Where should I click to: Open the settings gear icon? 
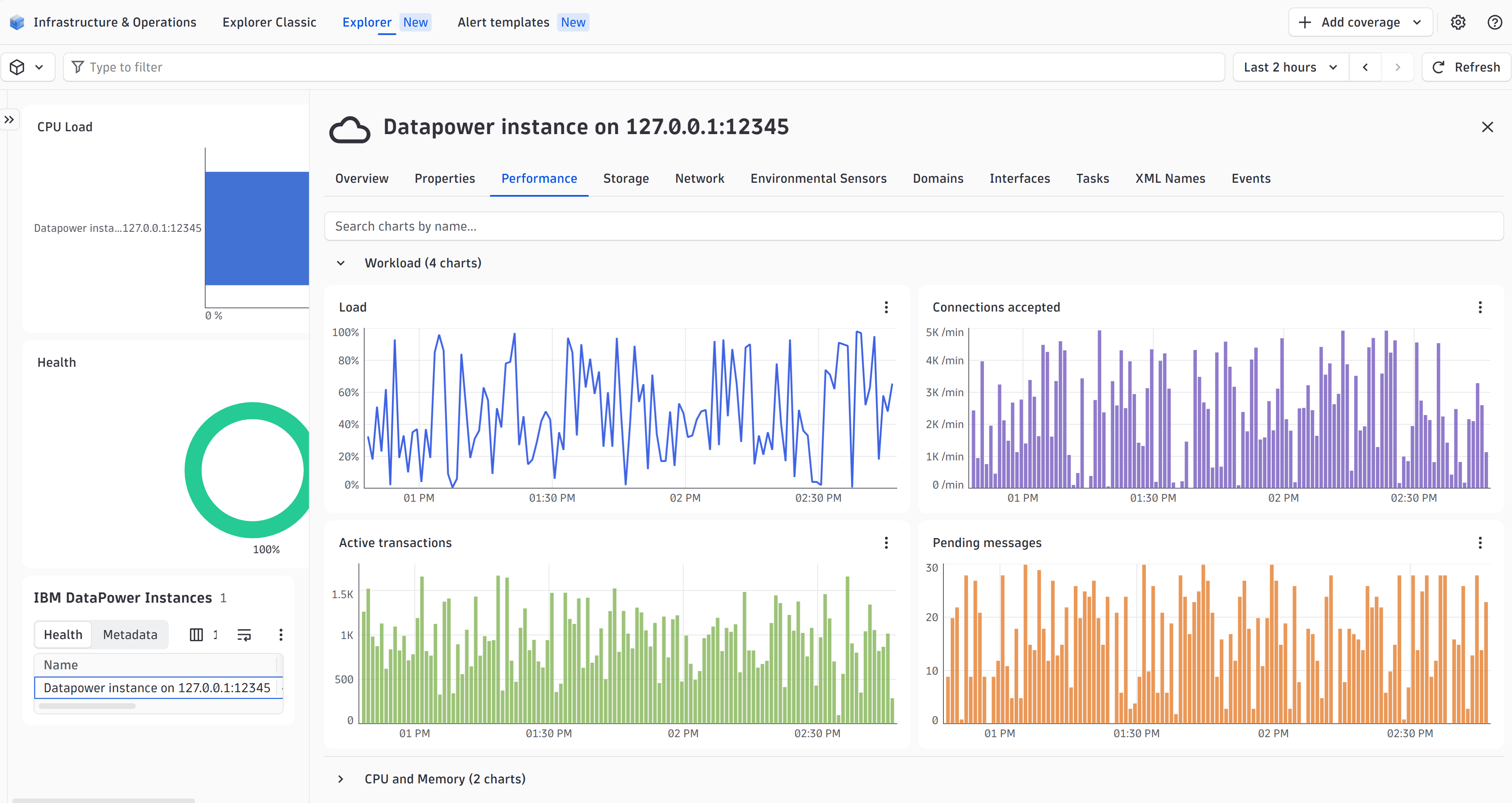[1458, 22]
